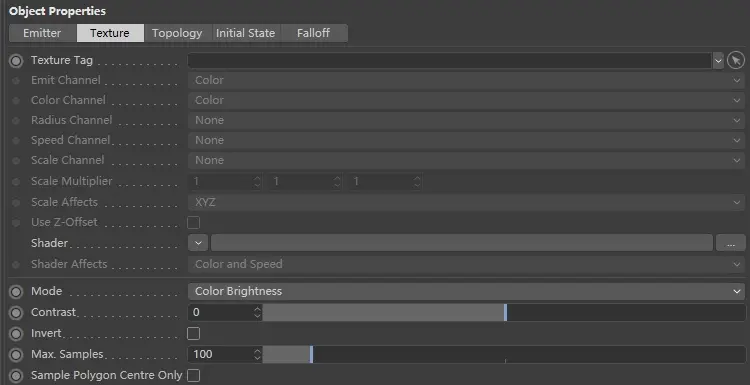Click the Contrast slider bar
The height and width of the screenshot is (385, 750).
point(504,313)
